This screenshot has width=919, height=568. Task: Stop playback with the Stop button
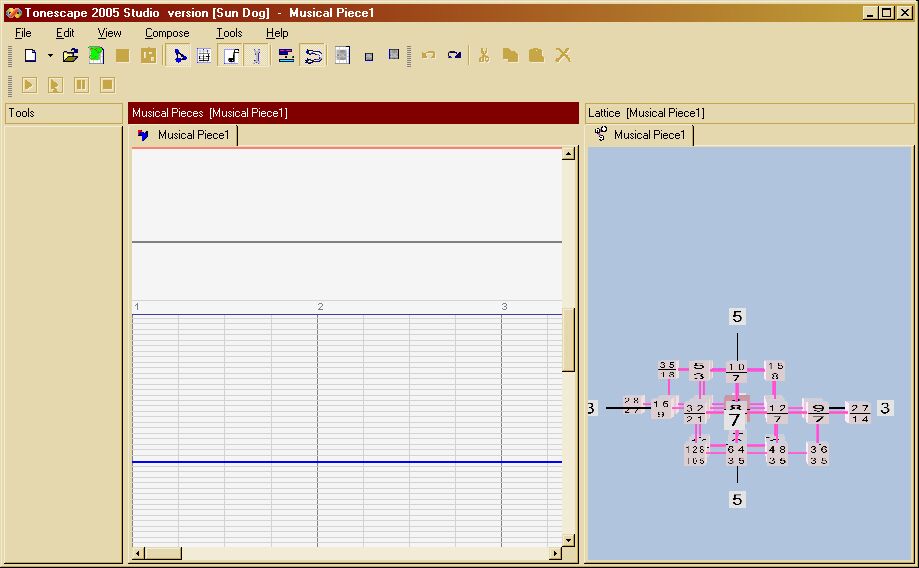107,85
